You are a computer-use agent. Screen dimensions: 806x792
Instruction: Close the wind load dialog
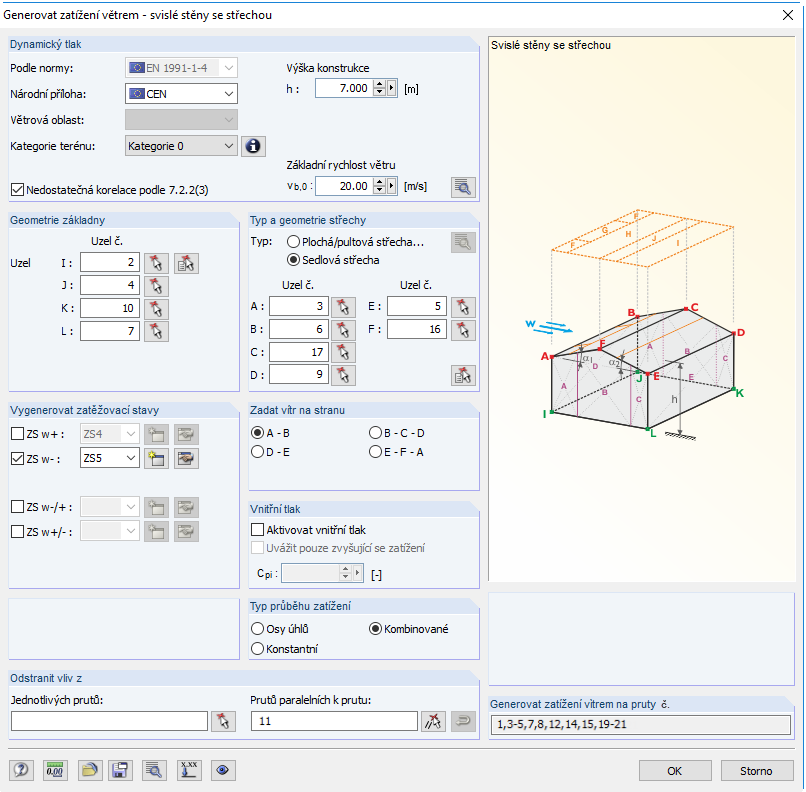tap(787, 15)
